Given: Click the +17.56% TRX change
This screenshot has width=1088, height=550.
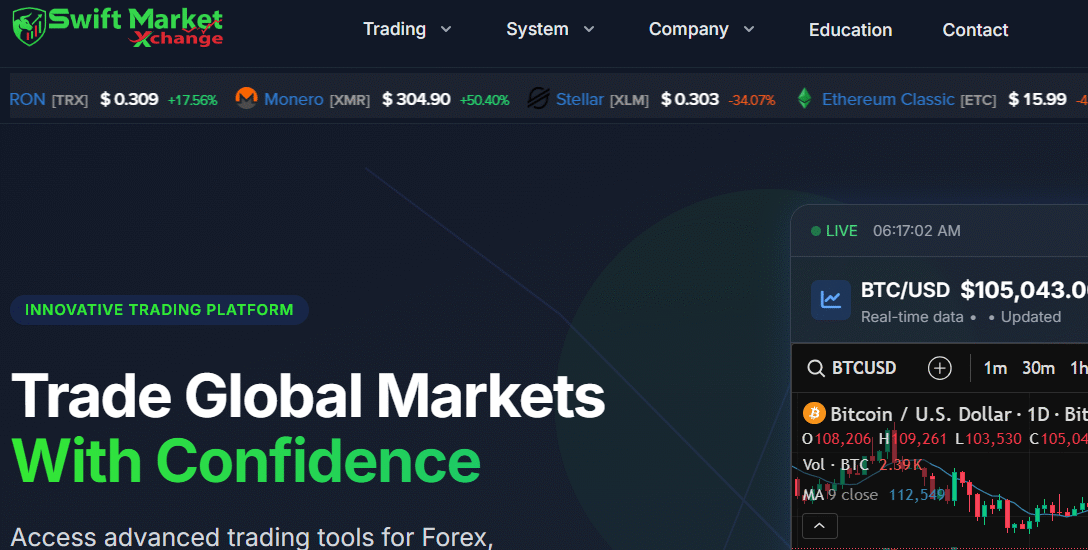Looking at the screenshot, I should (x=192, y=101).
